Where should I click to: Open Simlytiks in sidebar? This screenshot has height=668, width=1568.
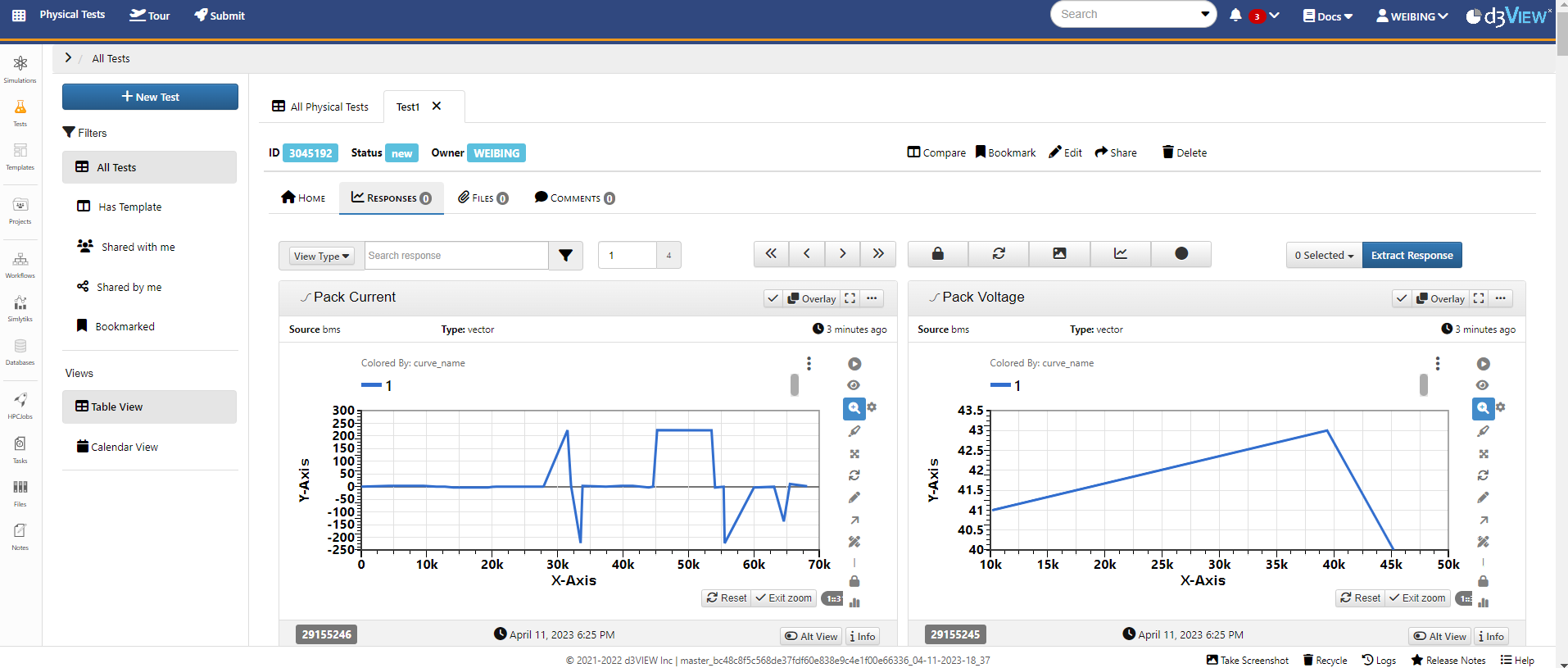(x=20, y=308)
